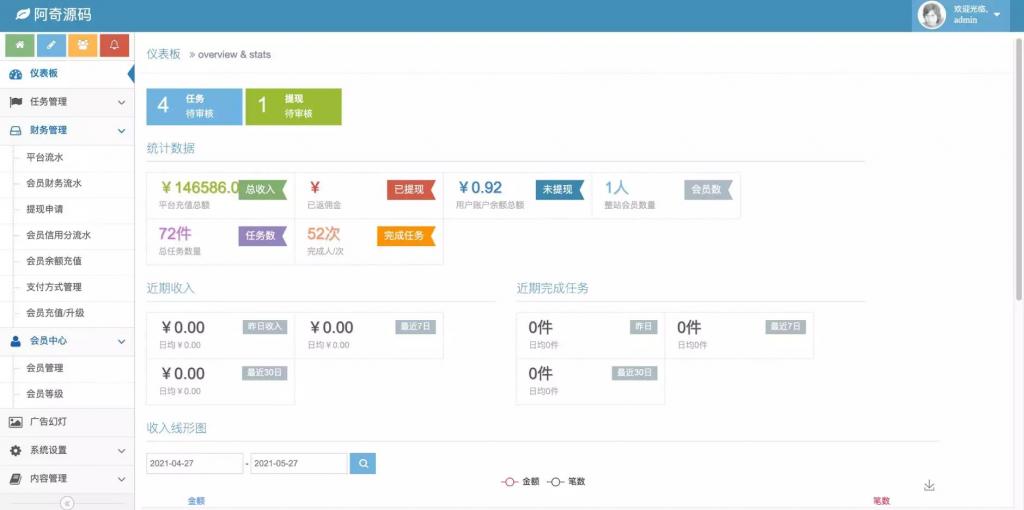The width and height of the screenshot is (1024, 510).
Task: Expand the 系统设置 sidebar menu
Action: (x=66, y=450)
